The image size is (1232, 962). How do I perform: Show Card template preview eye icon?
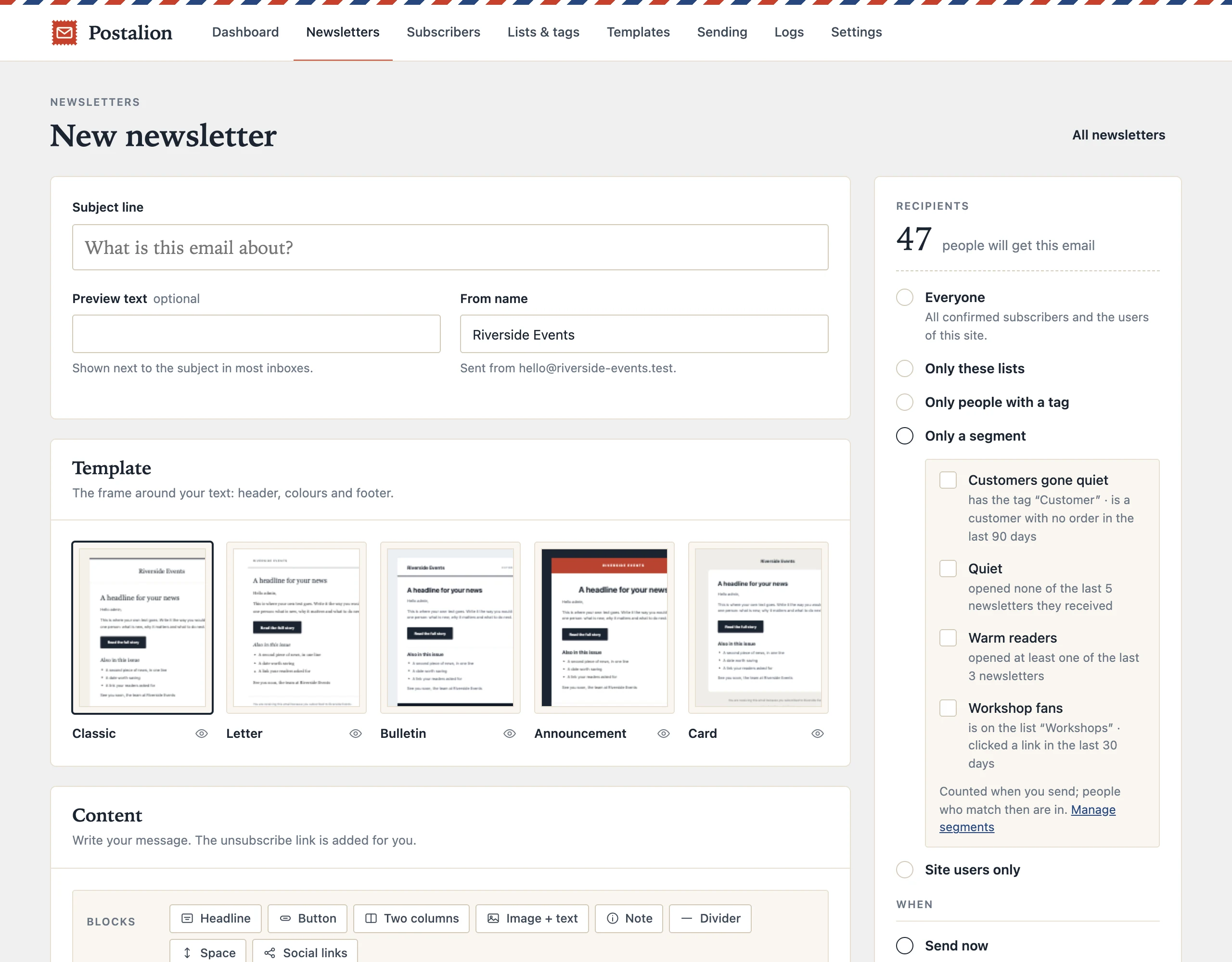pos(817,733)
